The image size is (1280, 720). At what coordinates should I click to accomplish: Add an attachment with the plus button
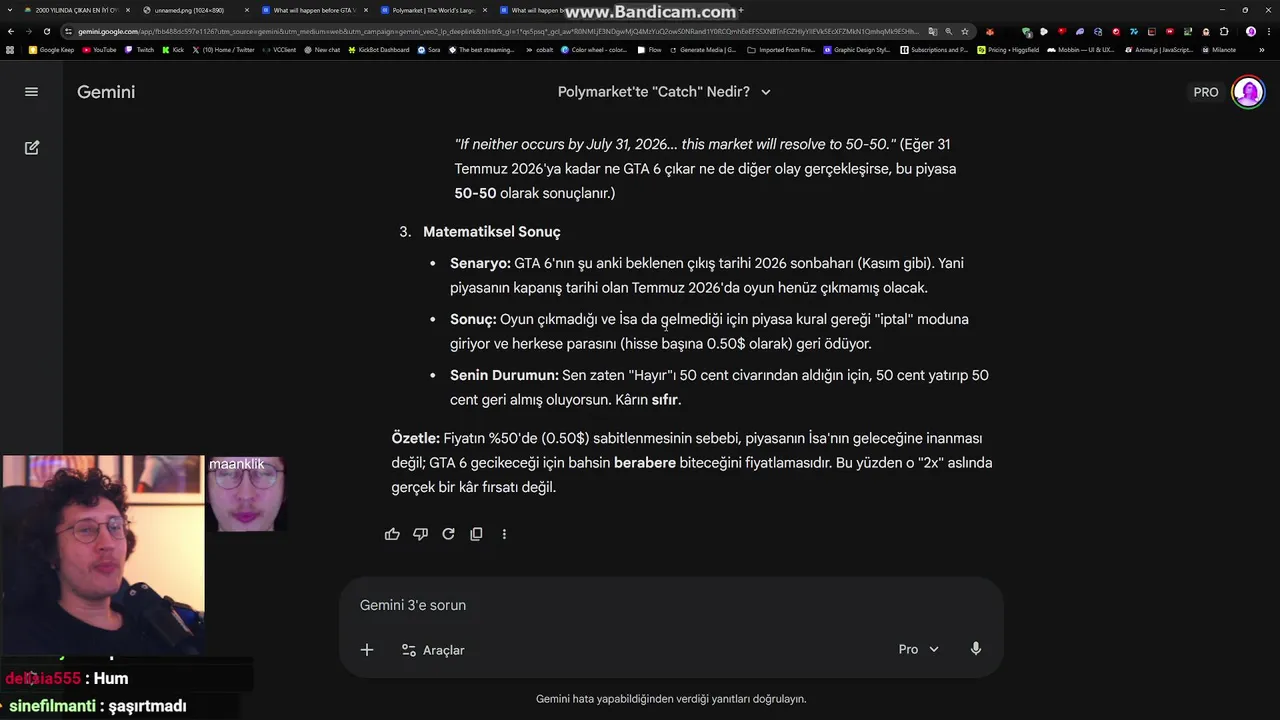[x=367, y=650]
